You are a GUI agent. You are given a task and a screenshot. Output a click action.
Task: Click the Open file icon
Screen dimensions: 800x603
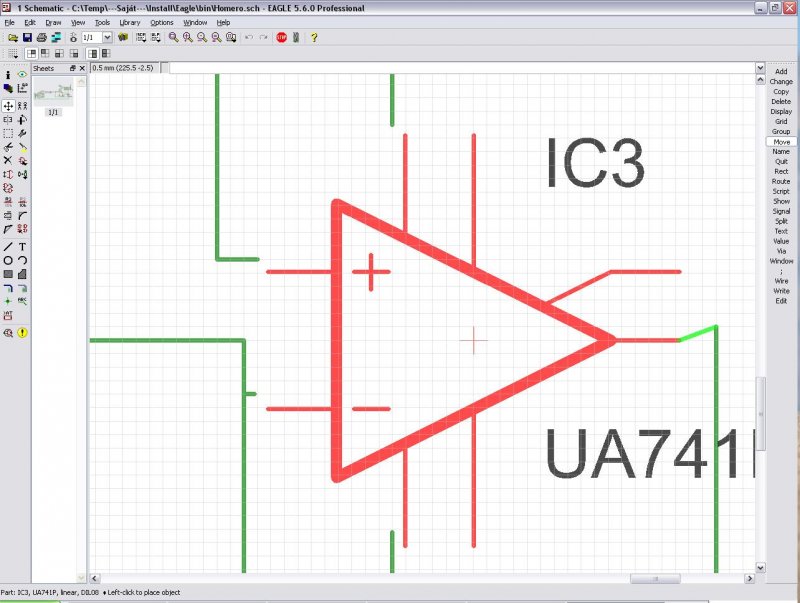(x=13, y=37)
